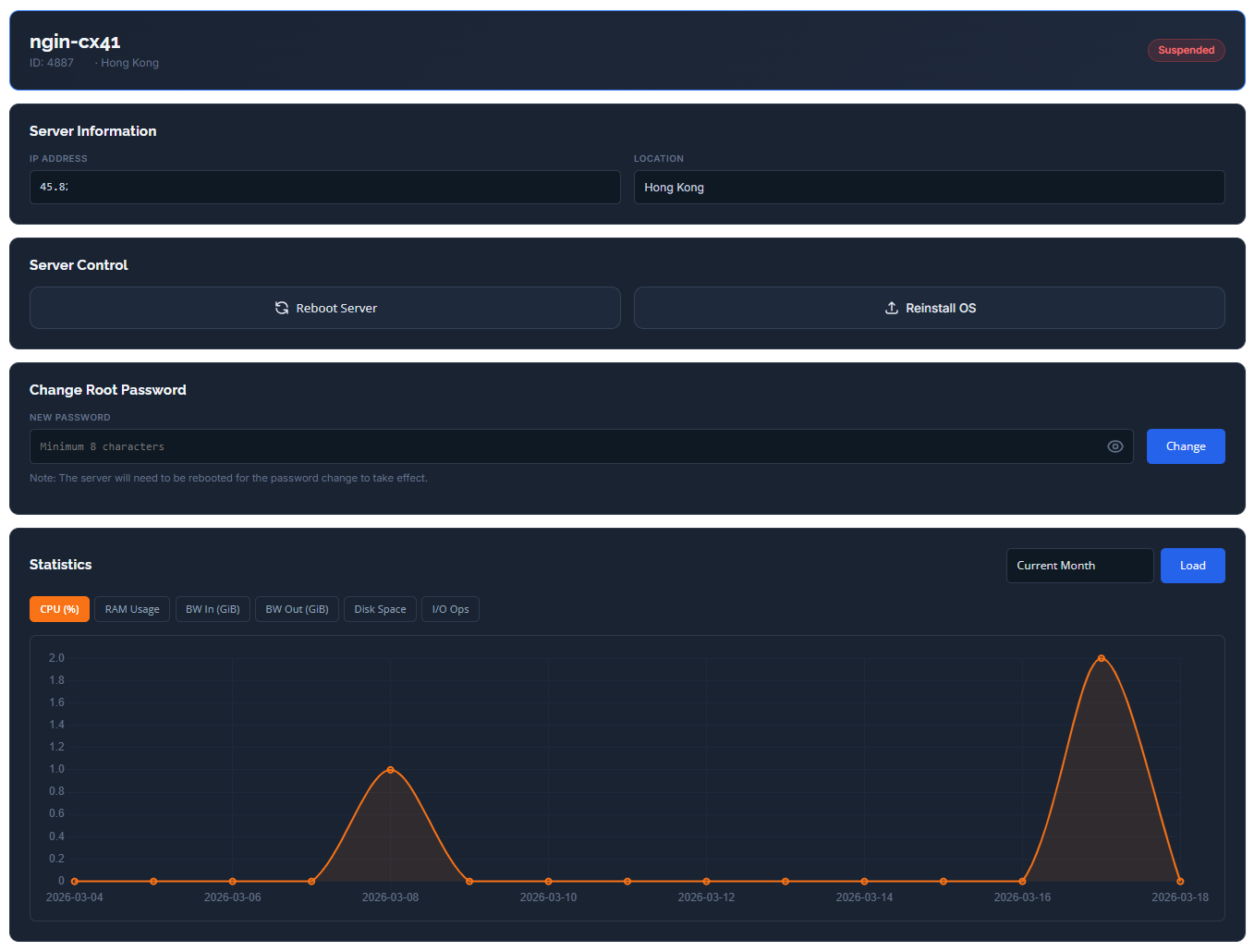The image size is (1254, 952).
Task: Click the CPU peak data point at 2.0
Action: click(1102, 658)
